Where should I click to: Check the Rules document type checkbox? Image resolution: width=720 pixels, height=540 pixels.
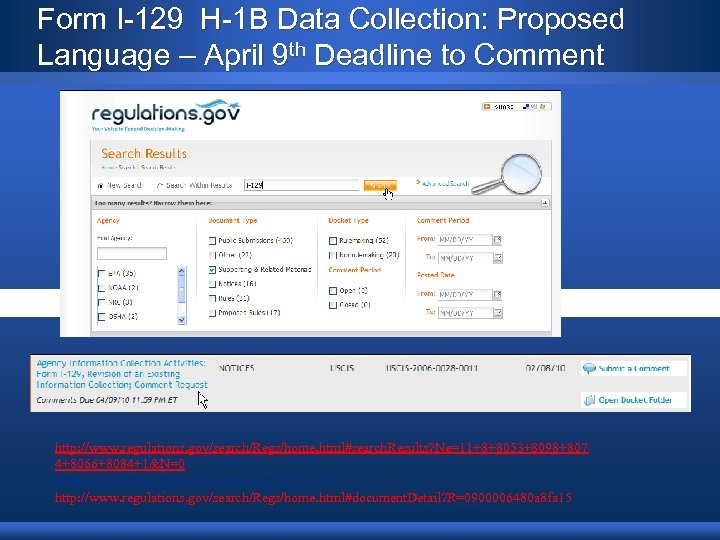pyautogui.click(x=212, y=298)
